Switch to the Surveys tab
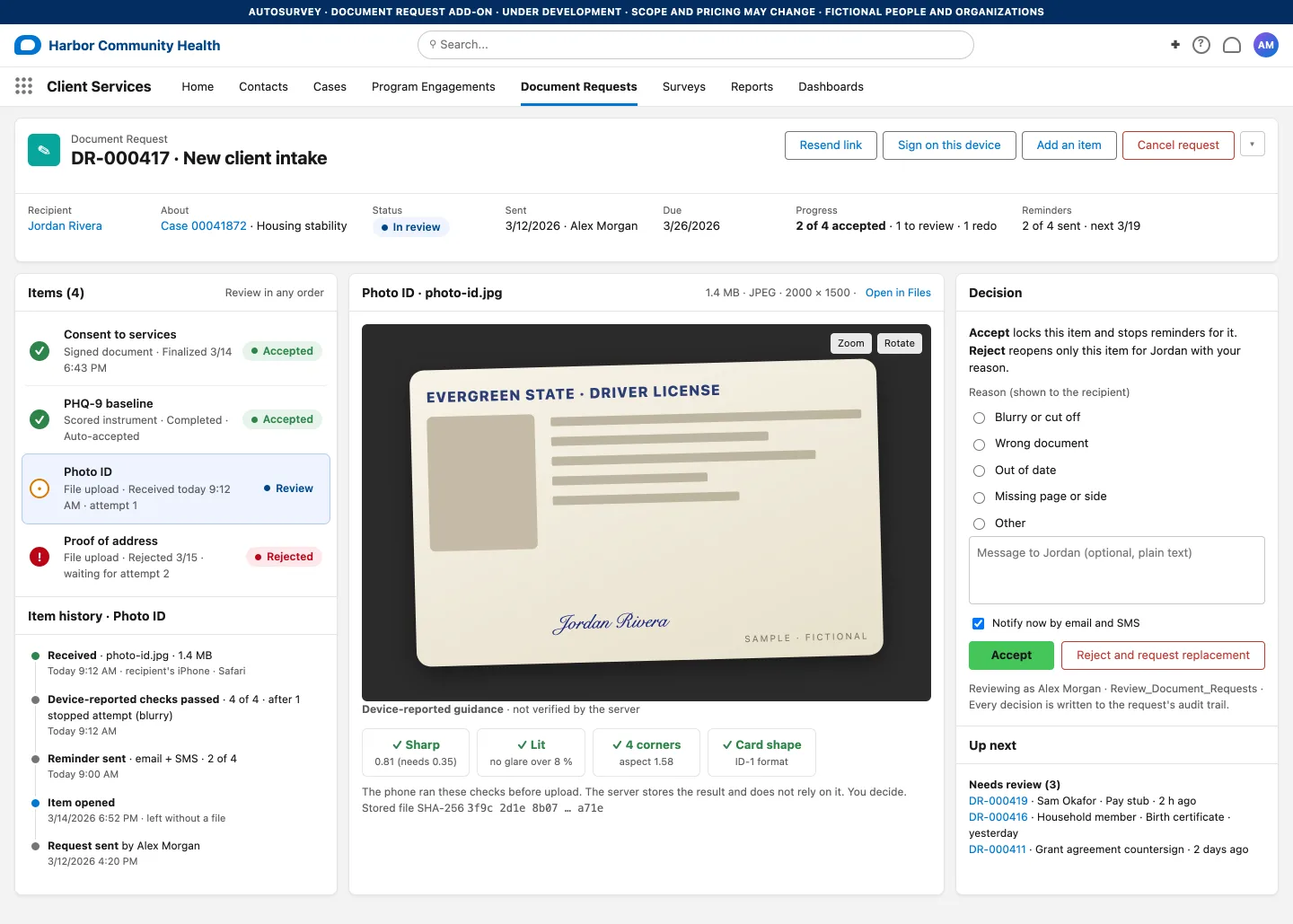This screenshot has width=1293, height=924. (x=684, y=87)
